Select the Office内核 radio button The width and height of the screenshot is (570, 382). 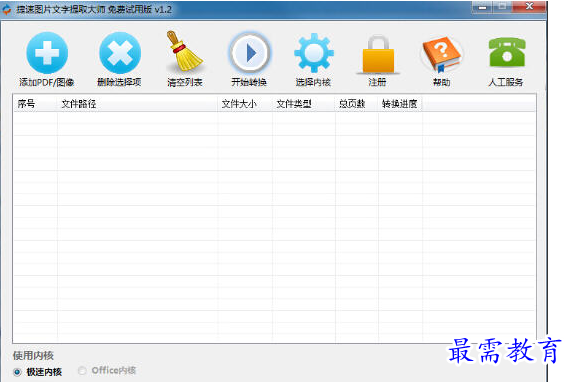coord(82,370)
